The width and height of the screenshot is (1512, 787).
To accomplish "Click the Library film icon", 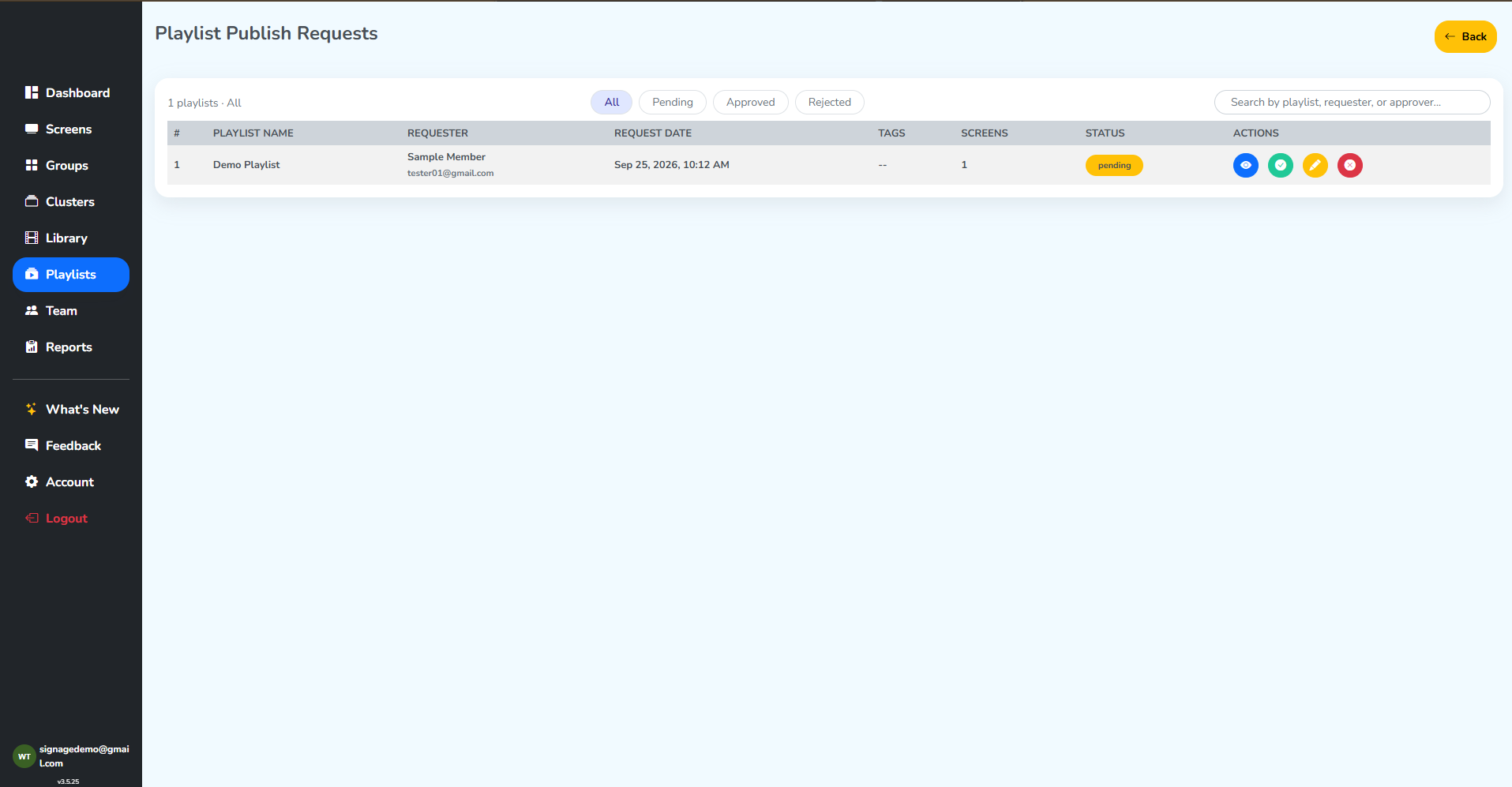I will point(32,238).
